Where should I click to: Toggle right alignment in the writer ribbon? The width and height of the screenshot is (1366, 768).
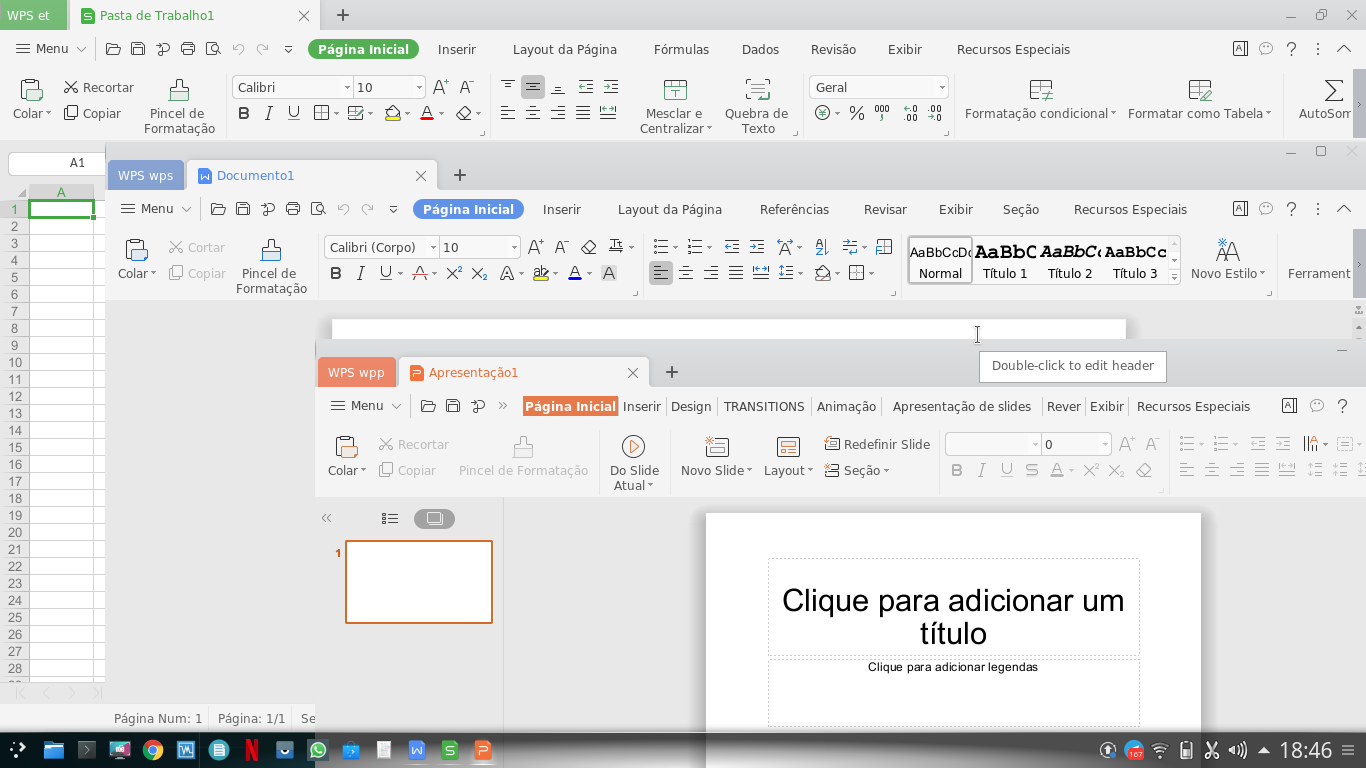click(x=711, y=273)
